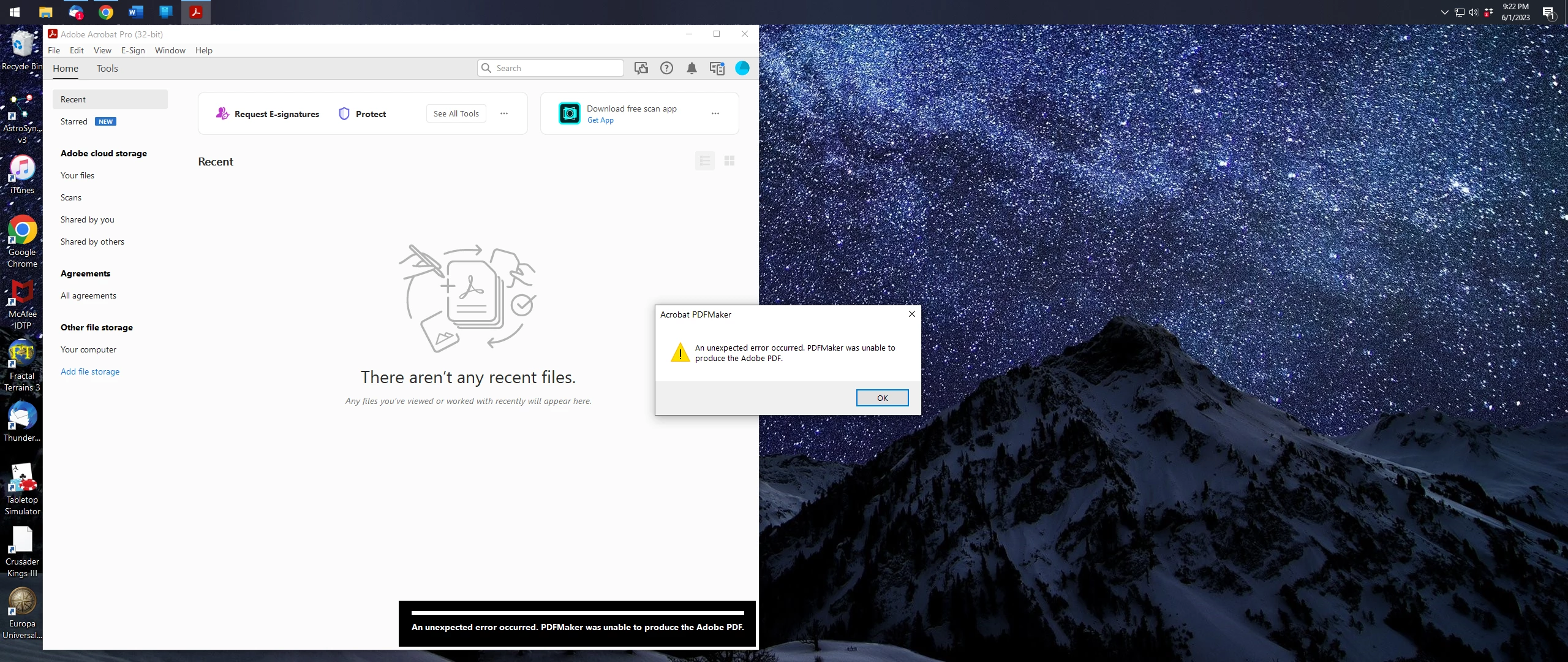Click the share feedback icon in the toolbar
This screenshot has height=662, width=1568.
click(641, 68)
